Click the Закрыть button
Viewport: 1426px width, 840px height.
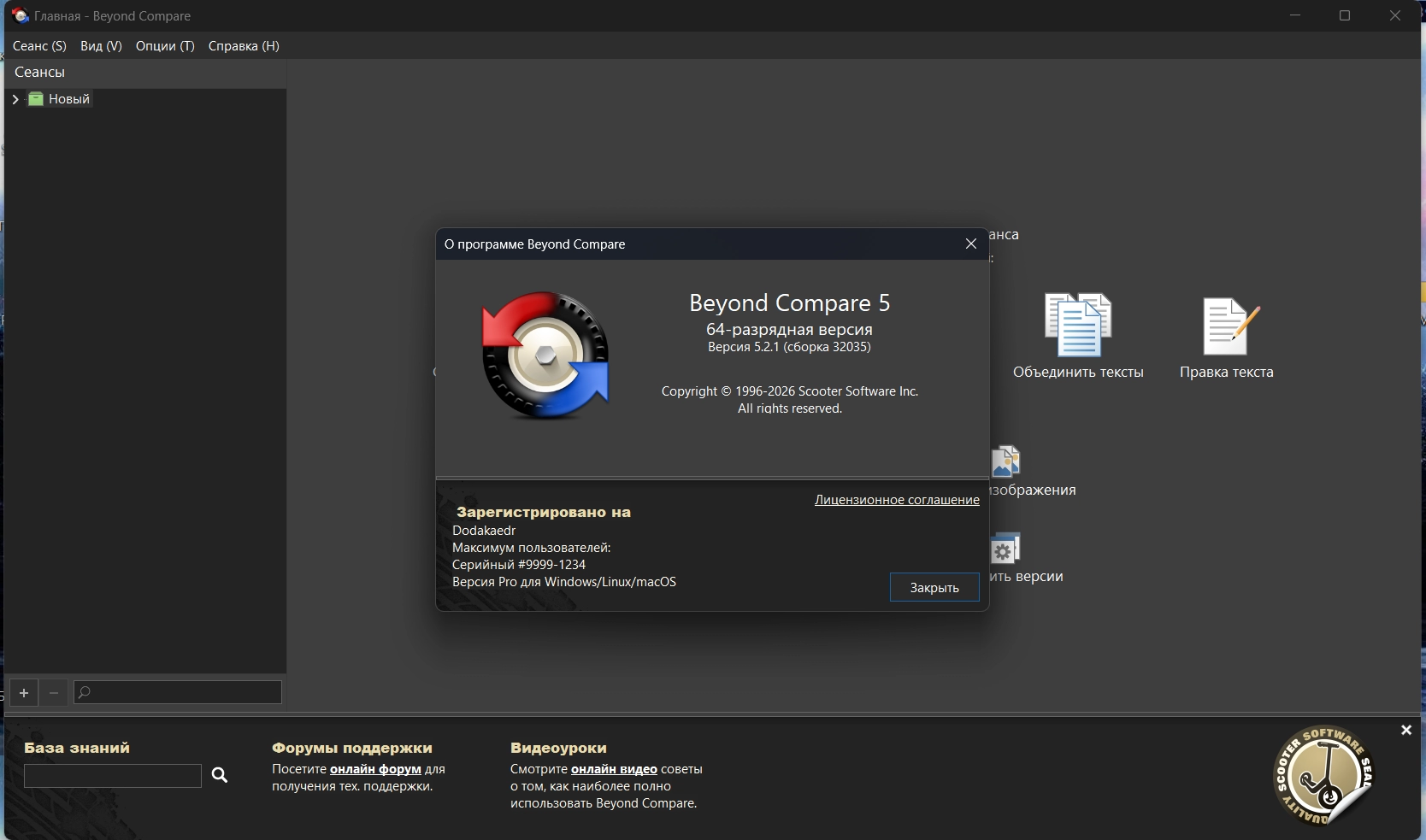point(934,587)
